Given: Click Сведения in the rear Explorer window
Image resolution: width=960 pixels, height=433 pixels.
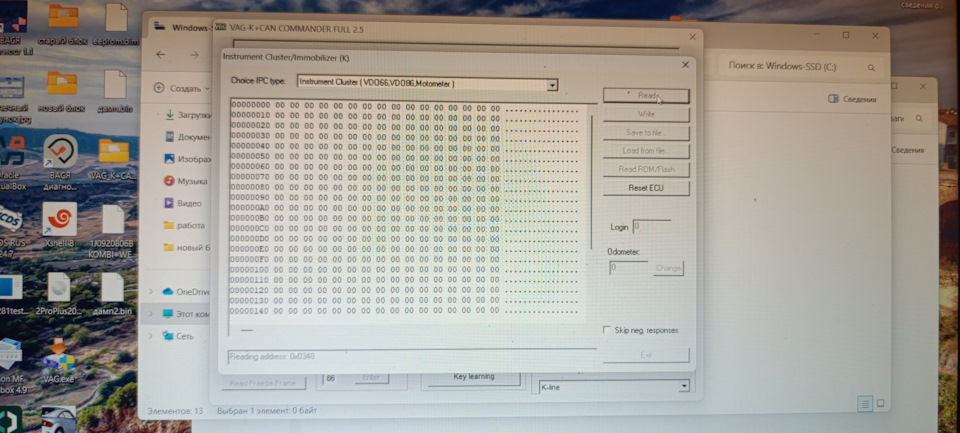Looking at the screenshot, I should [906, 151].
